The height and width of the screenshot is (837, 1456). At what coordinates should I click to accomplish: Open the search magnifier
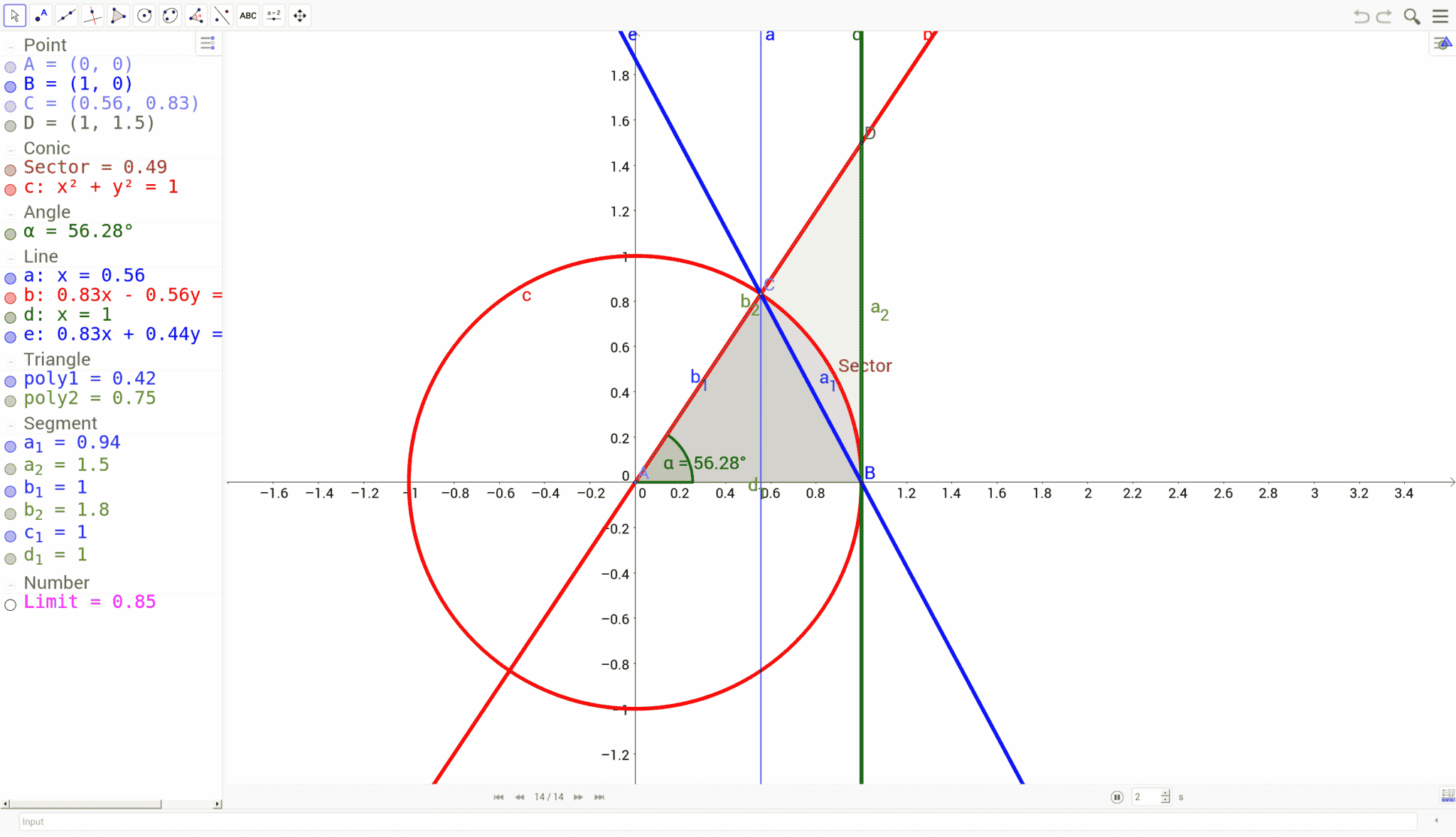click(x=1412, y=16)
